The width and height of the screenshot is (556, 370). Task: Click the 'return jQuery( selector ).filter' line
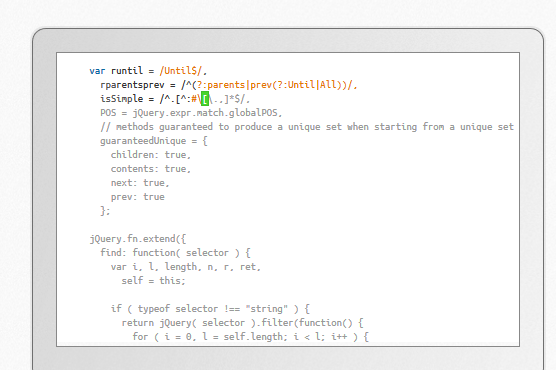coord(243,323)
